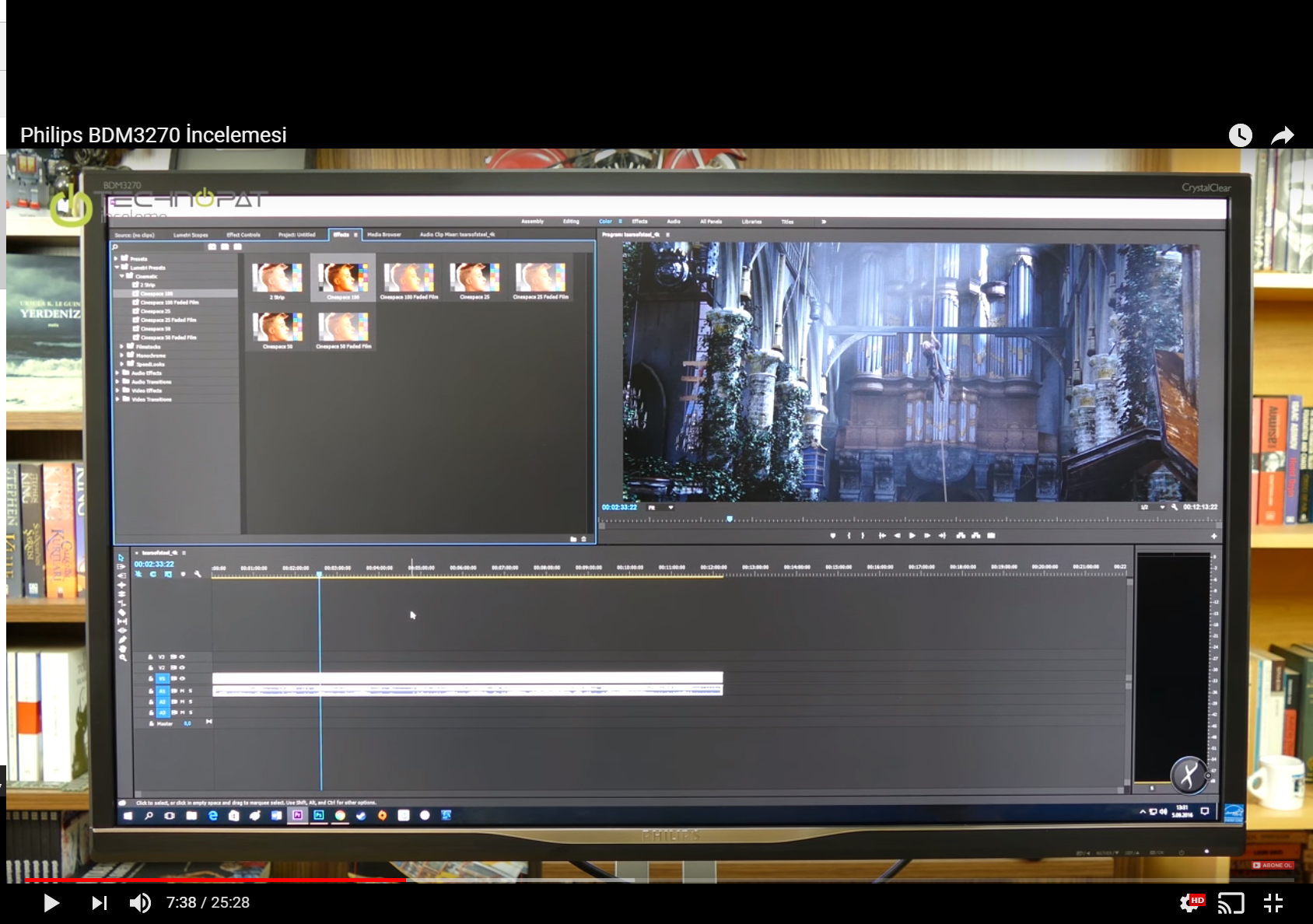Image resolution: width=1313 pixels, height=924 pixels.
Task: Click Mark In button in Program monitor
Action: point(849,536)
